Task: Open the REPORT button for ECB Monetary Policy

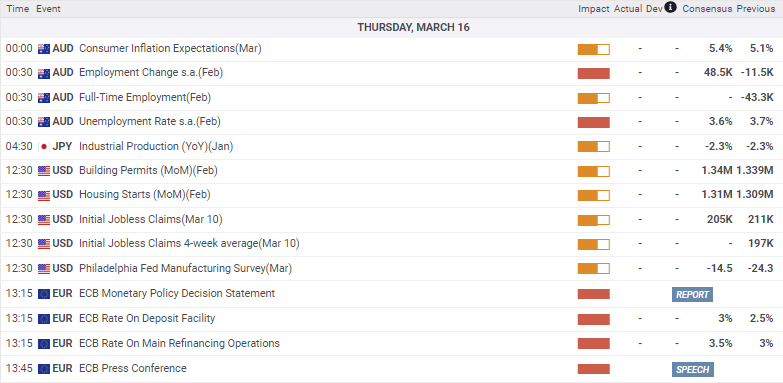Action: [x=692, y=295]
